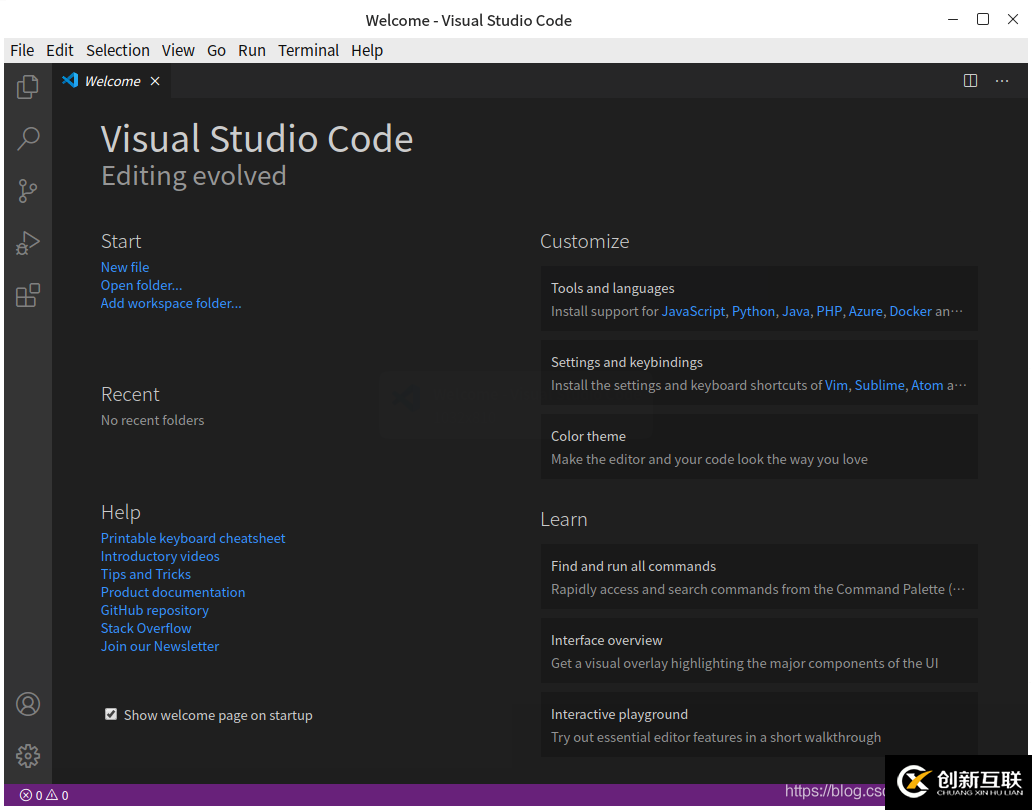Open the Extensions view icon
1032x810 pixels.
pos(28,295)
